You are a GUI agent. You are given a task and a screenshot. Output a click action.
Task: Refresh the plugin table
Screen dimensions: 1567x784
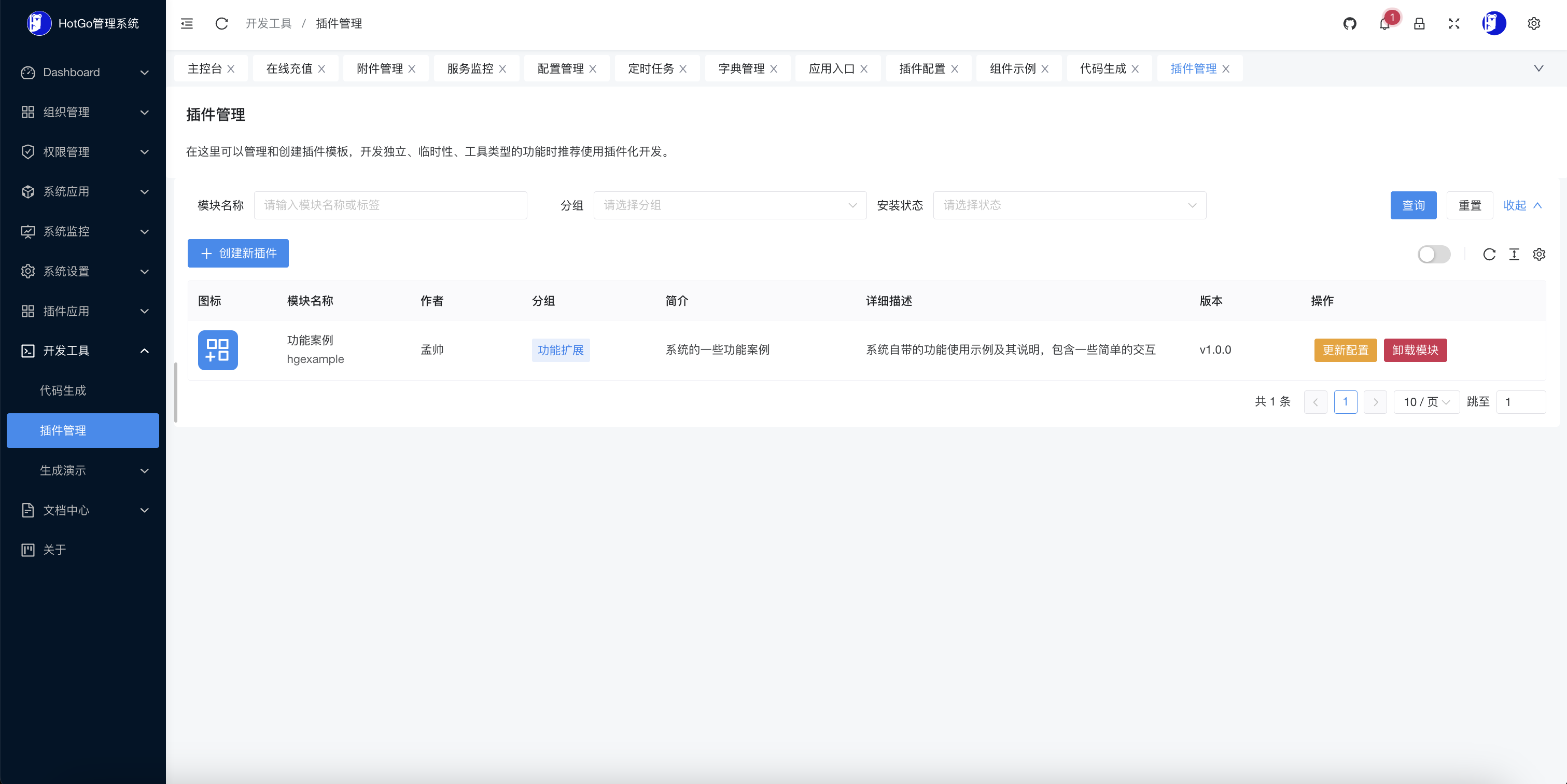pyautogui.click(x=1489, y=254)
